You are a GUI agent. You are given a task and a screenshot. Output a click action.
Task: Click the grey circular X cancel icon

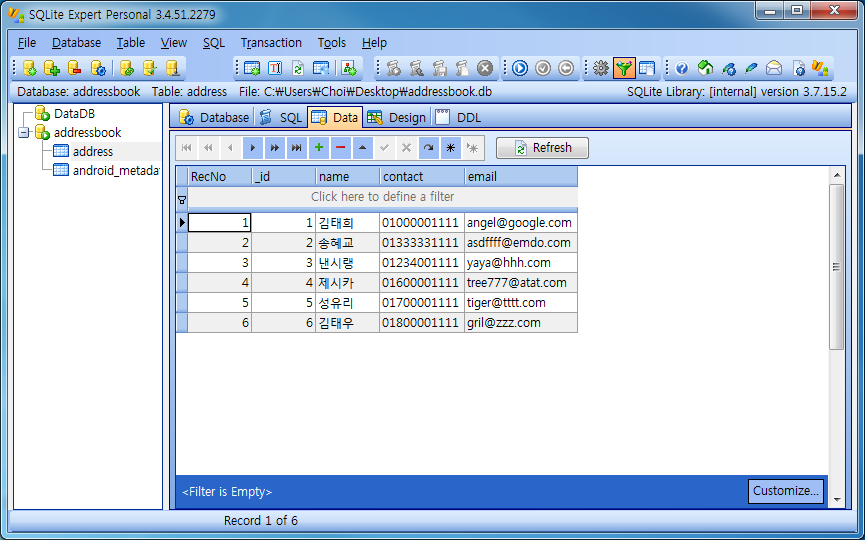pos(485,68)
